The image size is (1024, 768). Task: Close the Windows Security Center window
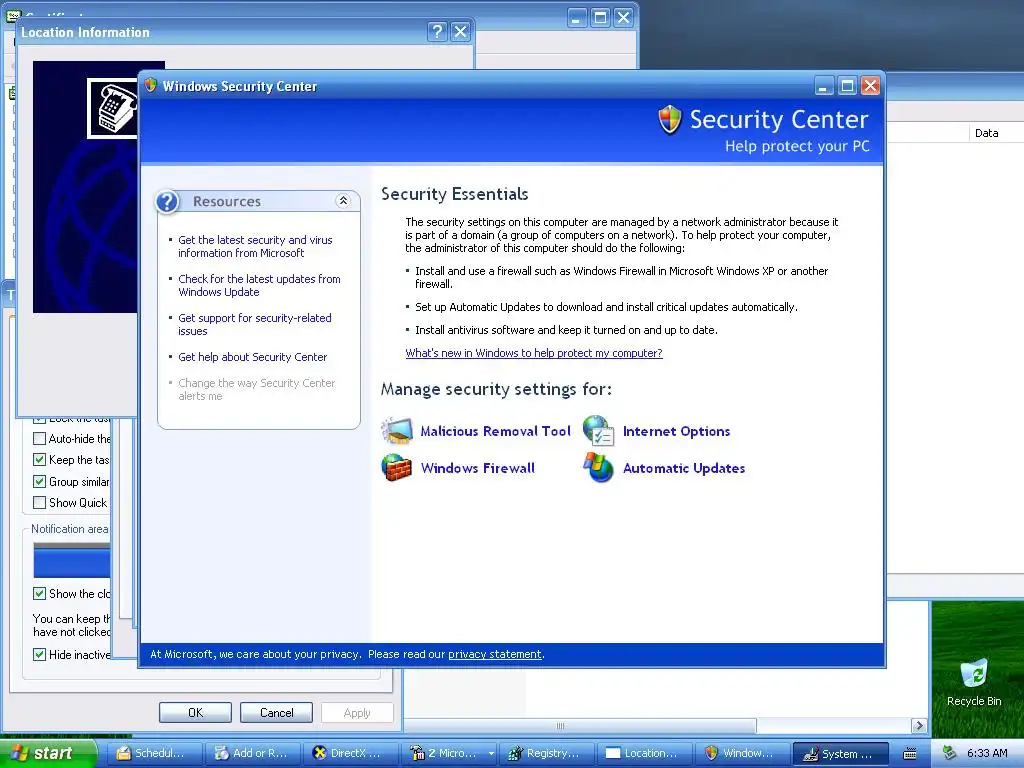[871, 86]
